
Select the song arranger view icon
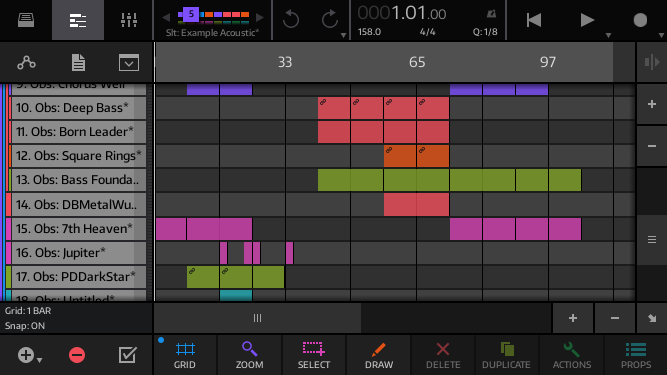pos(78,20)
